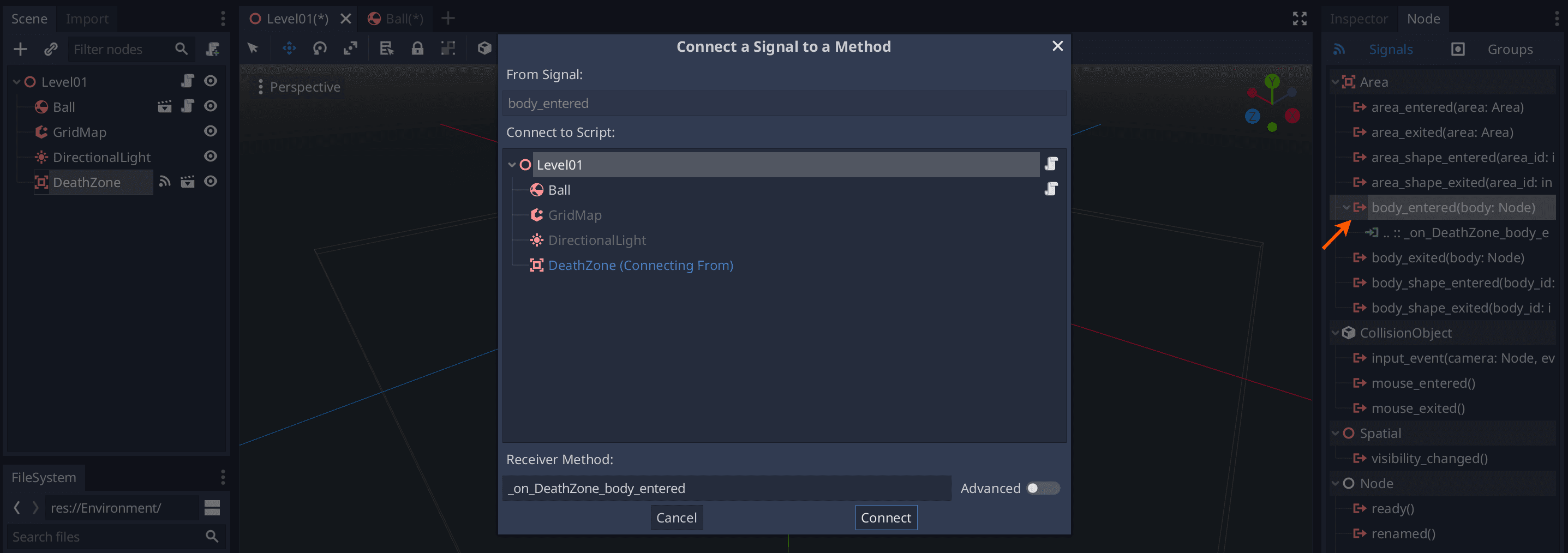
Task: Click the Instance Scene link icon
Action: click(x=51, y=49)
